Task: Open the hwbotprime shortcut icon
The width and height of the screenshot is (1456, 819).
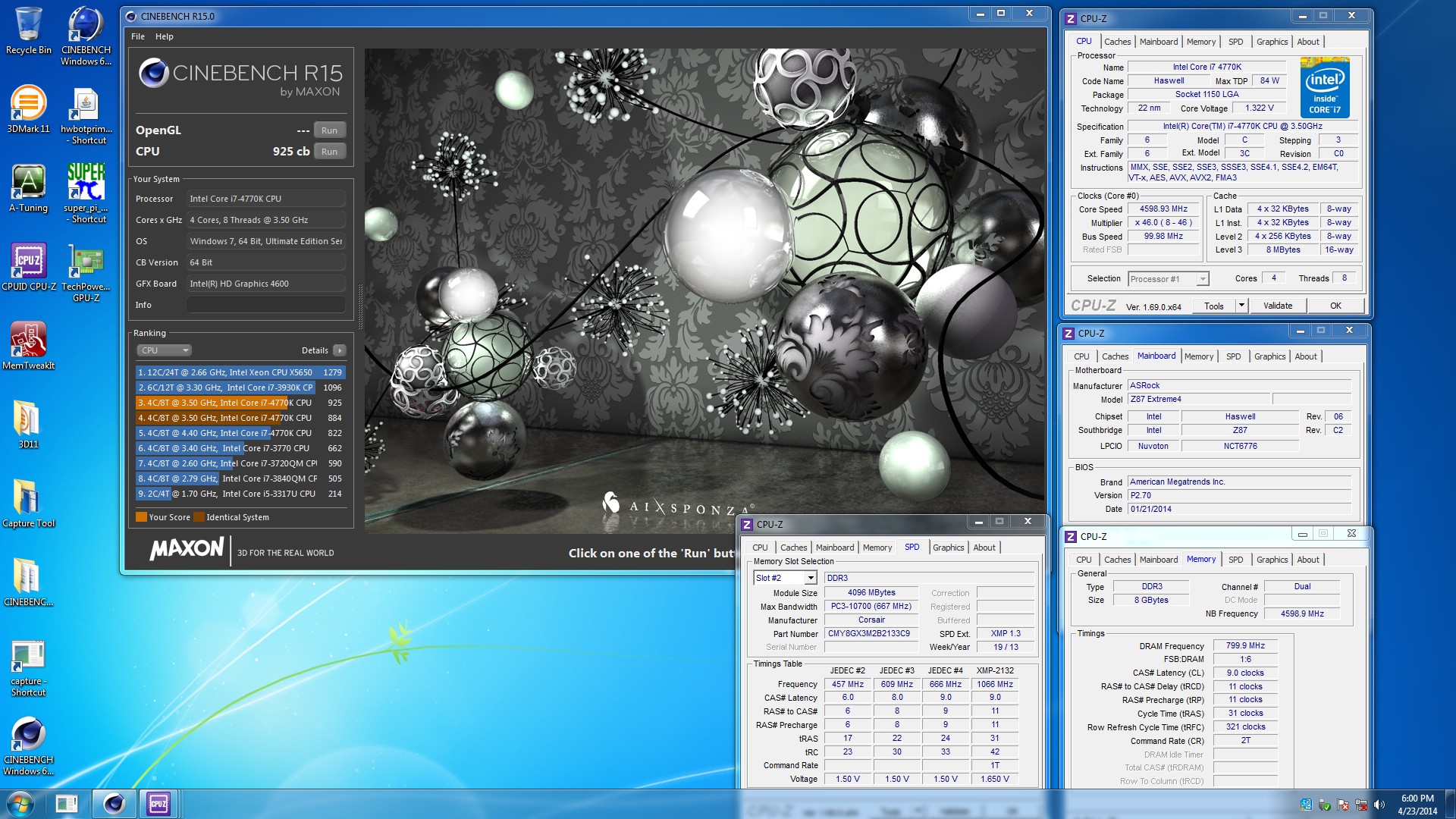Action: pos(86,115)
